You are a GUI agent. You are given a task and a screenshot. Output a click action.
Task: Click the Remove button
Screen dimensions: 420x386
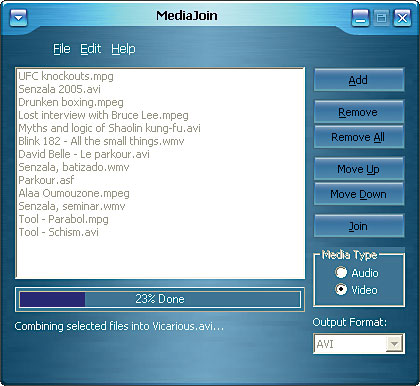point(359,112)
